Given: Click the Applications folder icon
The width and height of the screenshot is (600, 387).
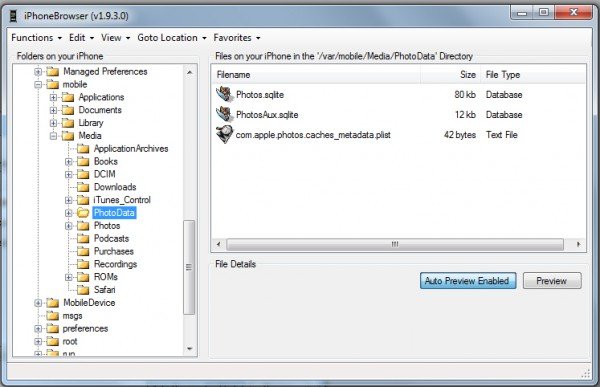Looking at the screenshot, I should click(x=68, y=97).
